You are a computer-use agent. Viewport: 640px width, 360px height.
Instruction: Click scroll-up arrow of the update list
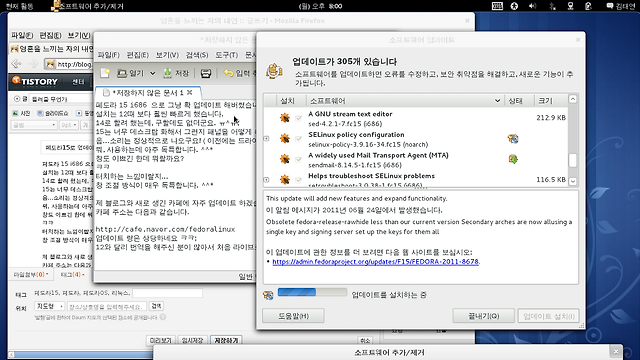pyautogui.click(x=573, y=99)
